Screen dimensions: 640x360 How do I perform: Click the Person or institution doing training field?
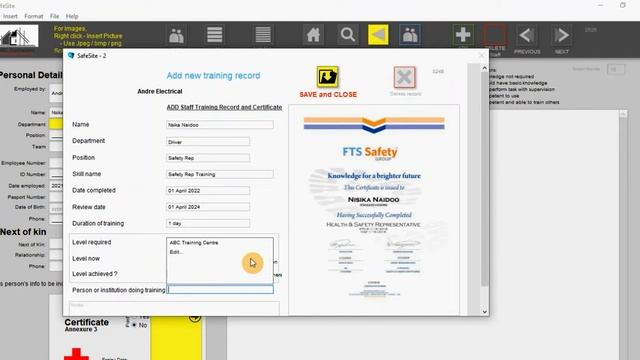click(220, 289)
